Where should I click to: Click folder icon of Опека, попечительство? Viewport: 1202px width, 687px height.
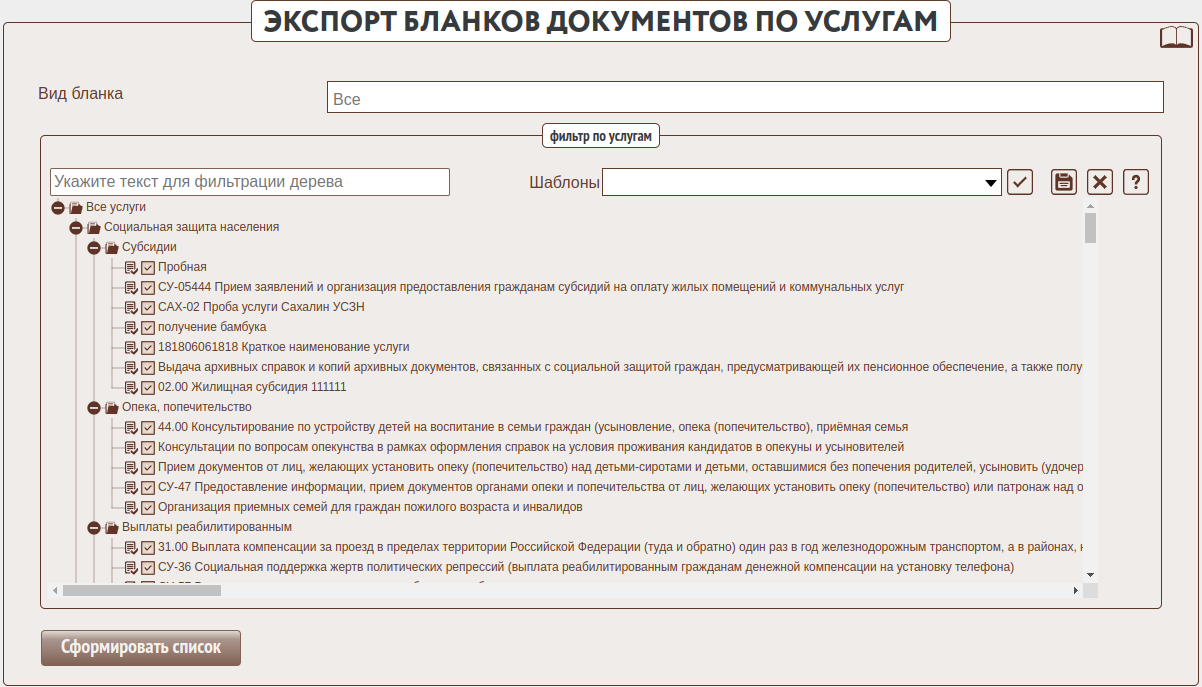point(112,407)
